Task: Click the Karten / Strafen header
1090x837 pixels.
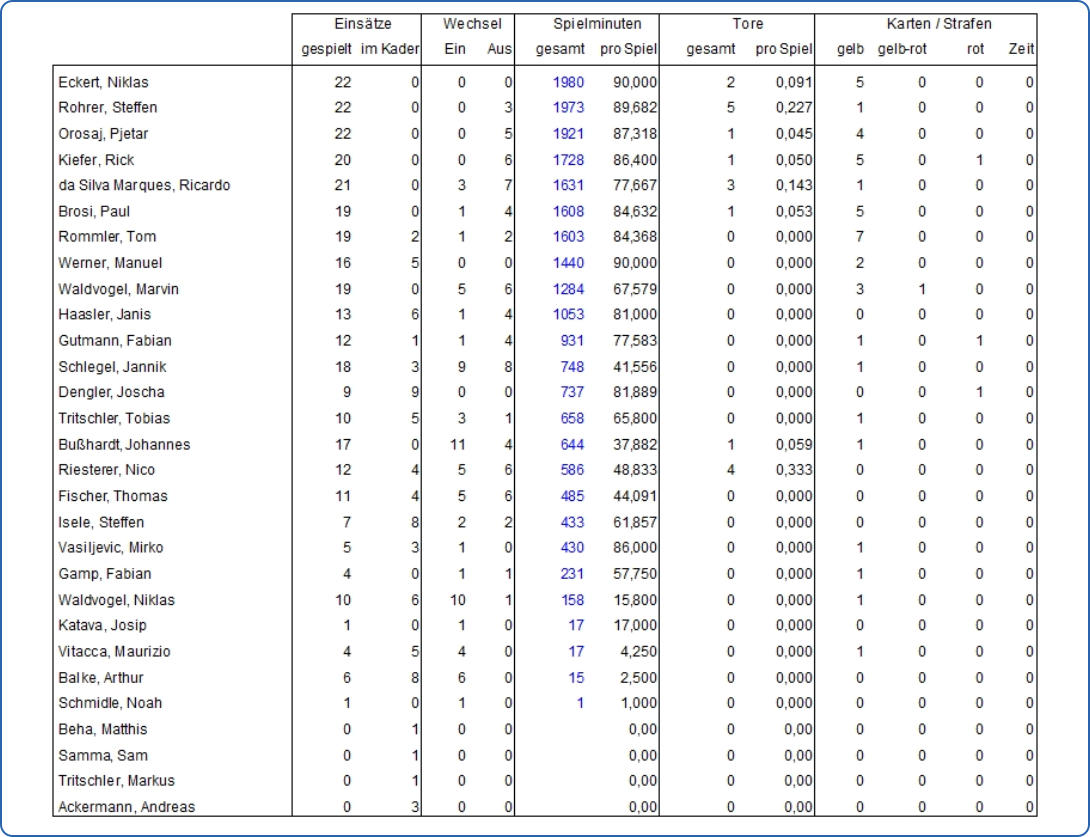Action: click(x=938, y=27)
